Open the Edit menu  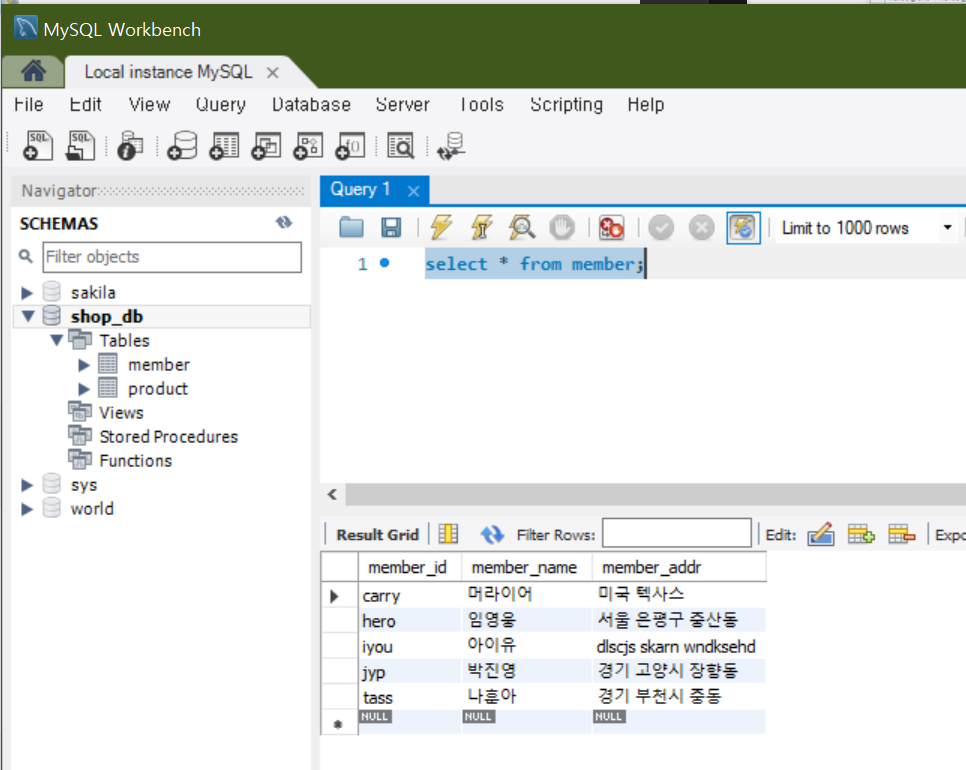click(x=85, y=105)
